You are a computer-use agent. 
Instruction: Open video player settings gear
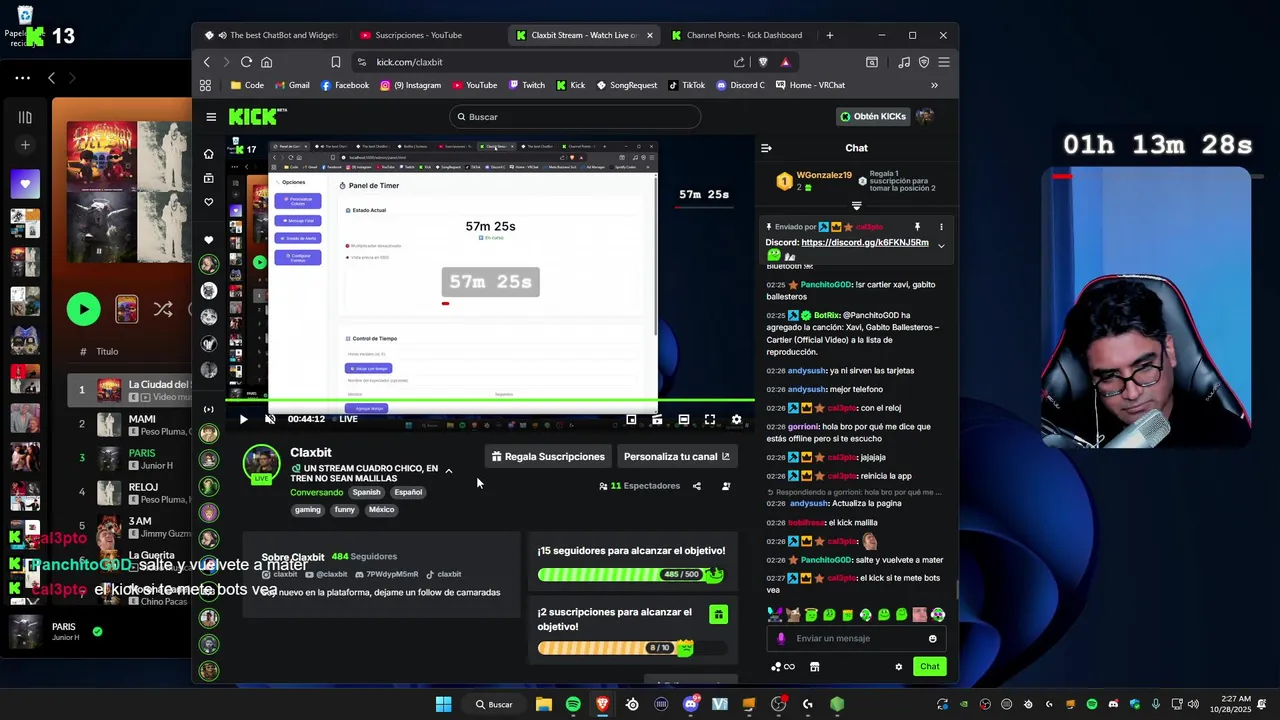pyautogui.click(x=737, y=420)
